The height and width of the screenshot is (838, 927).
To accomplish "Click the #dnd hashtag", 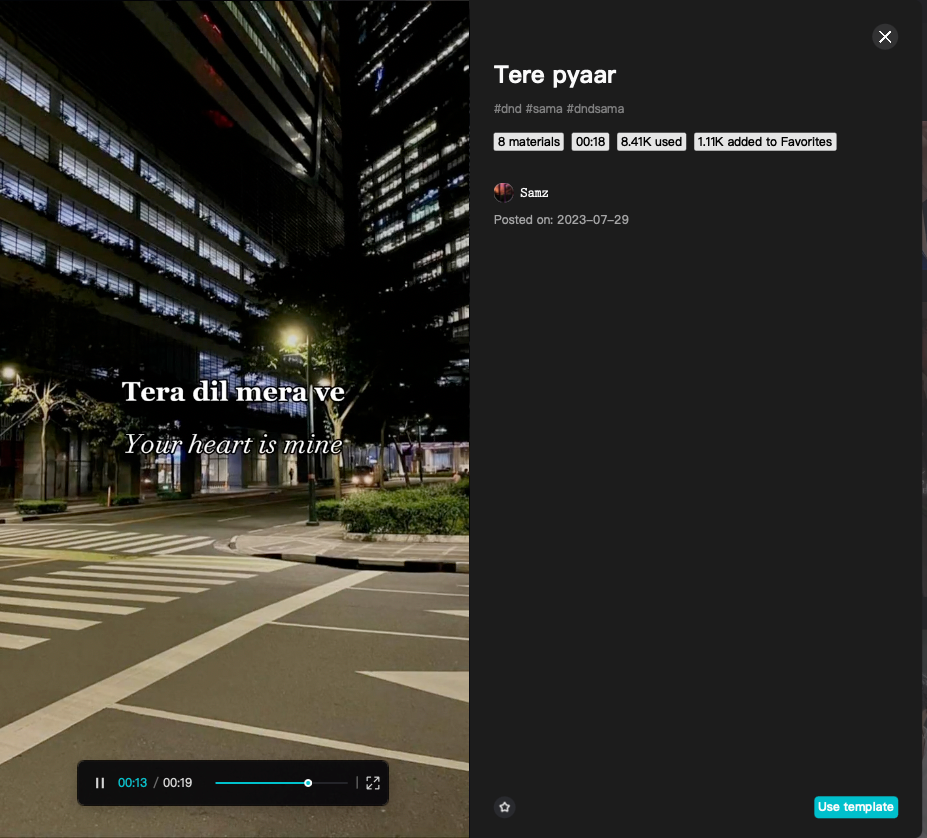I will click(x=507, y=109).
